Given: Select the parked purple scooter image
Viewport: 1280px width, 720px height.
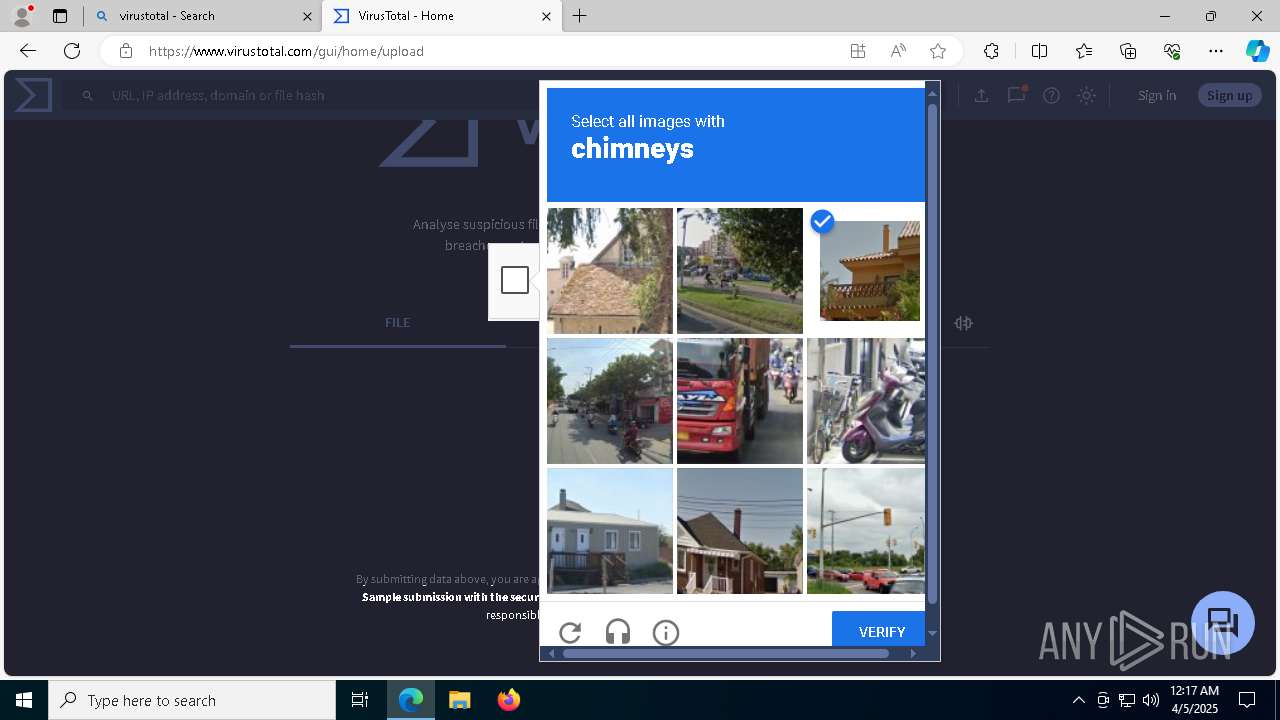Looking at the screenshot, I should pyautogui.click(x=866, y=401).
